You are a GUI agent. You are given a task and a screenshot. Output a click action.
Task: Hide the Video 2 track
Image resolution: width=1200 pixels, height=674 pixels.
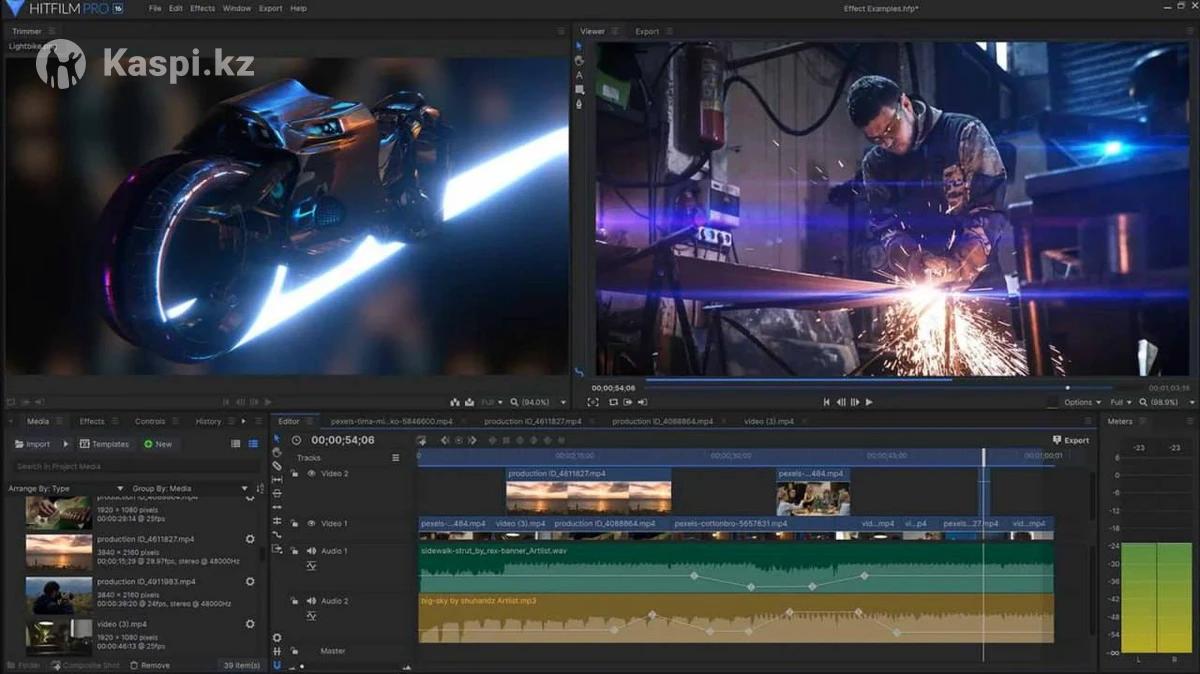[x=311, y=474]
